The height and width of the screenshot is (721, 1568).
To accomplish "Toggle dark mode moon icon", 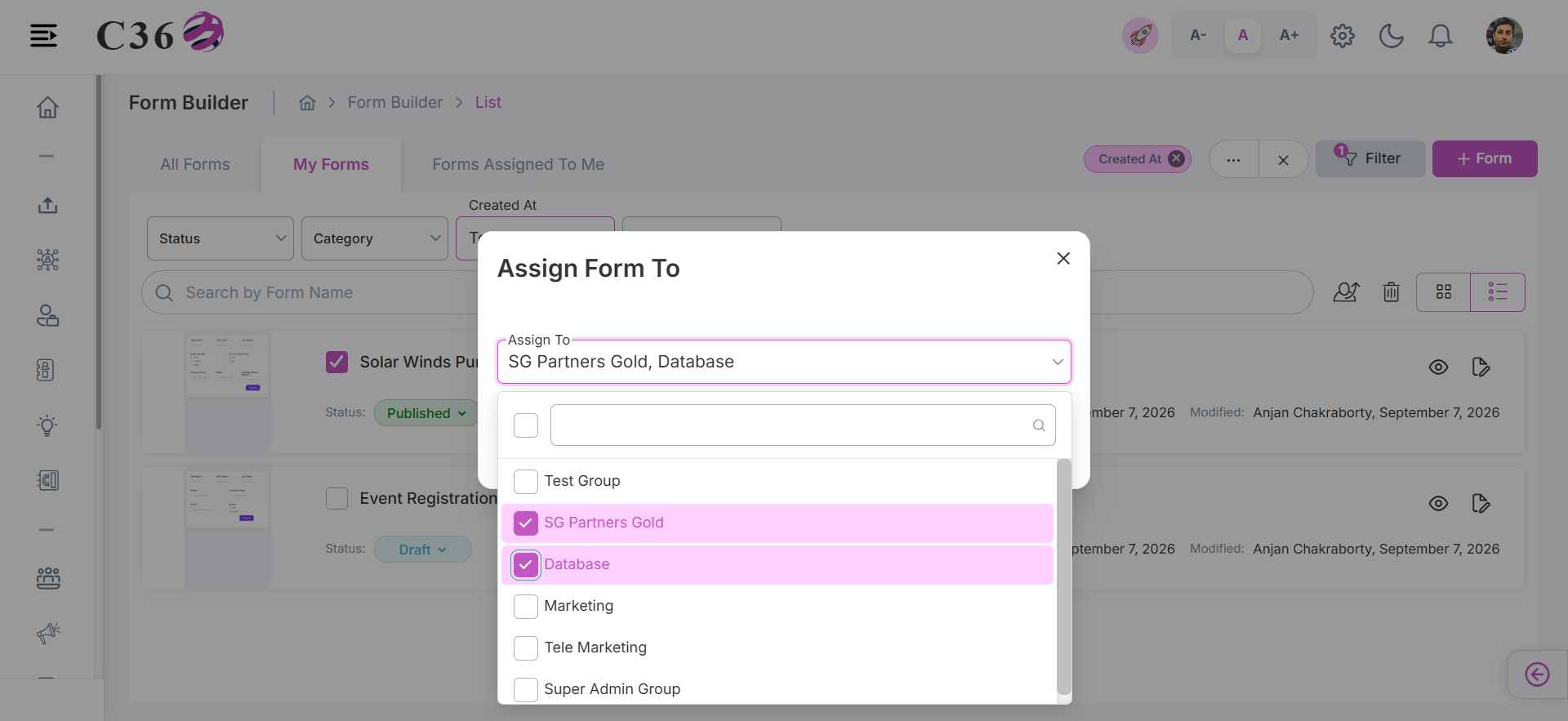I will [1391, 36].
